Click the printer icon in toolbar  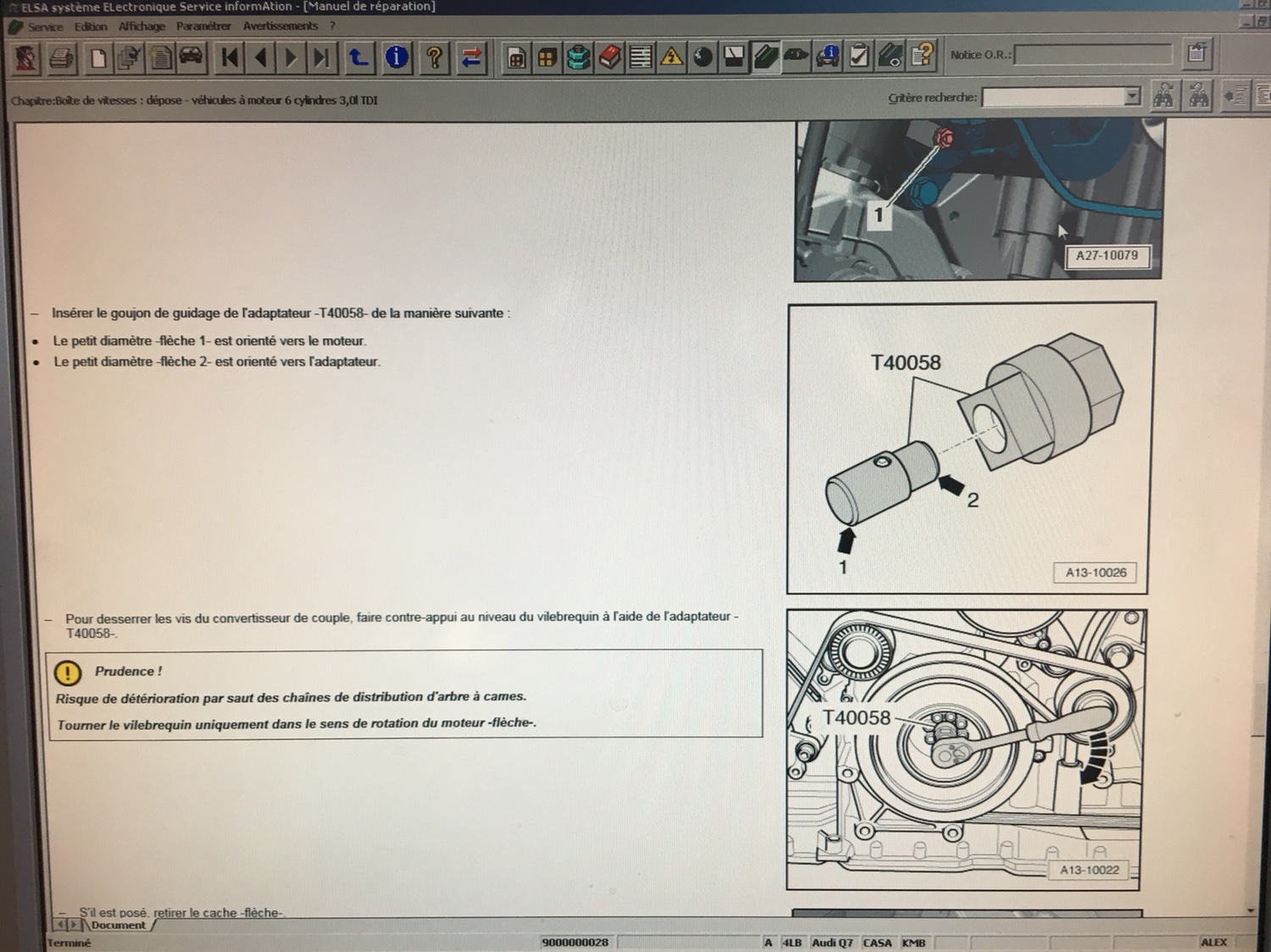62,58
